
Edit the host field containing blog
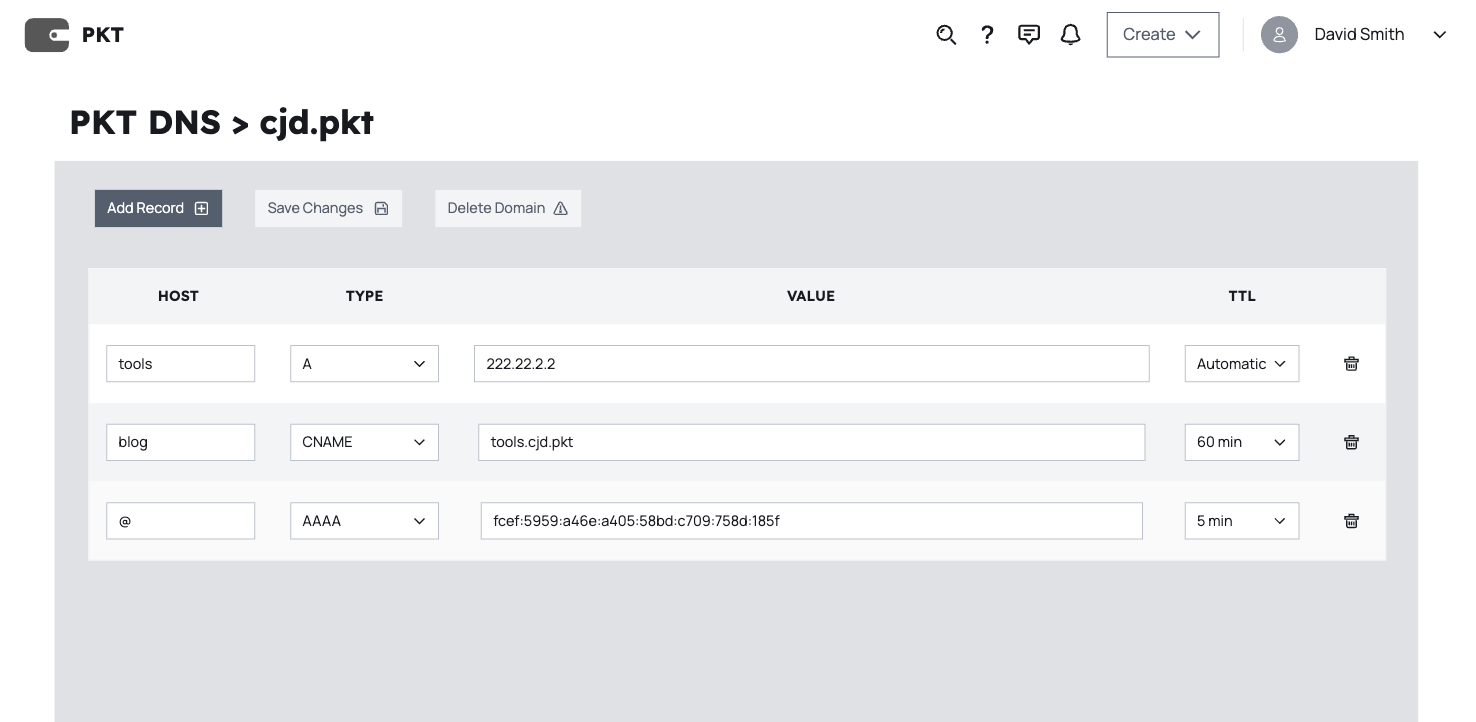[x=180, y=442]
